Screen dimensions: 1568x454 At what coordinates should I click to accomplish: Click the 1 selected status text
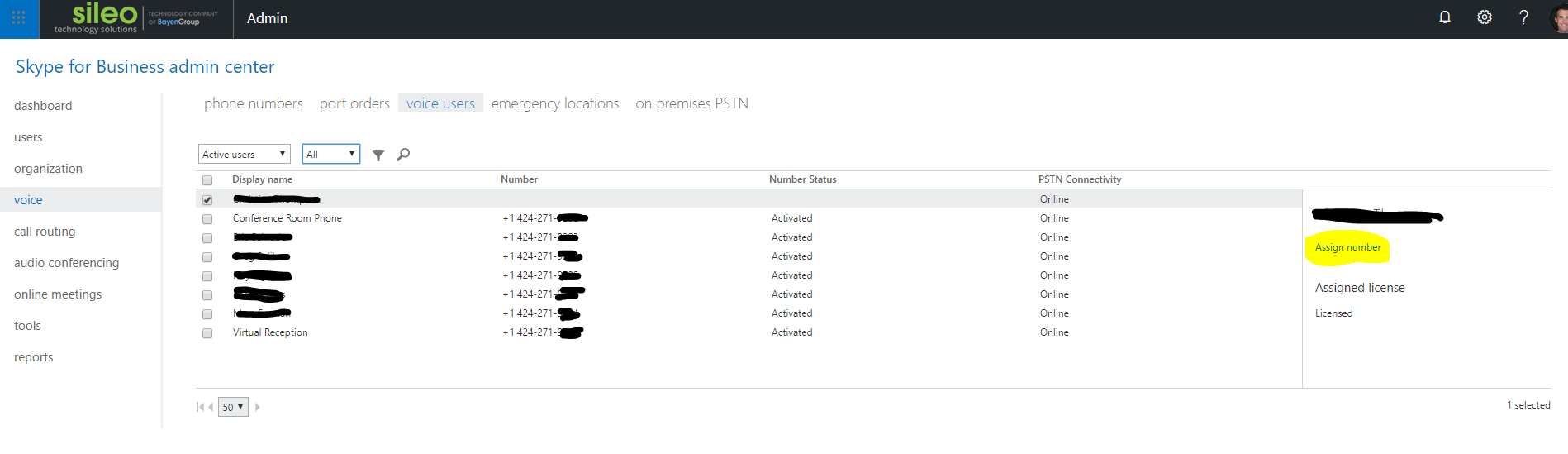point(1528,405)
